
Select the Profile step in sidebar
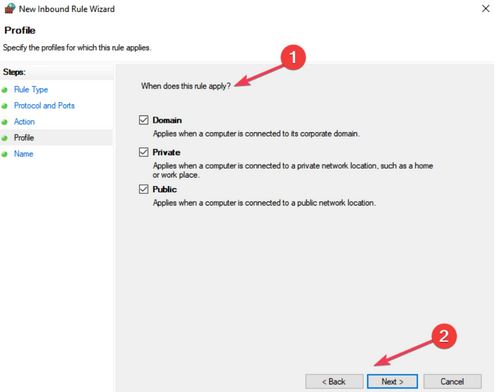[x=24, y=138]
